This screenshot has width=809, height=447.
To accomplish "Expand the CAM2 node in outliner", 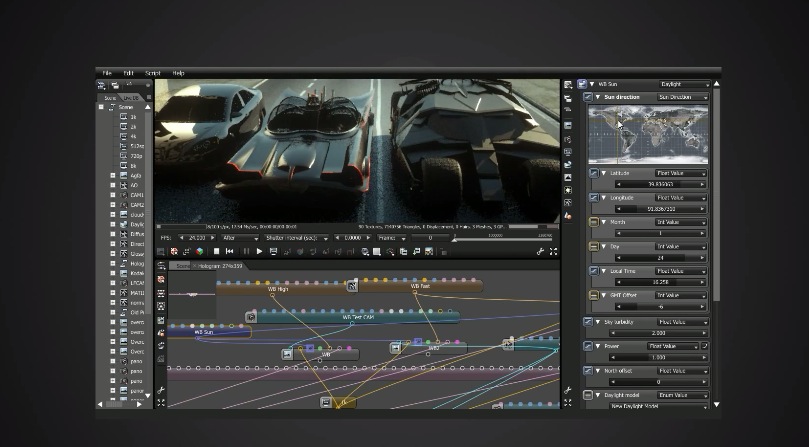I will click(x=113, y=205).
